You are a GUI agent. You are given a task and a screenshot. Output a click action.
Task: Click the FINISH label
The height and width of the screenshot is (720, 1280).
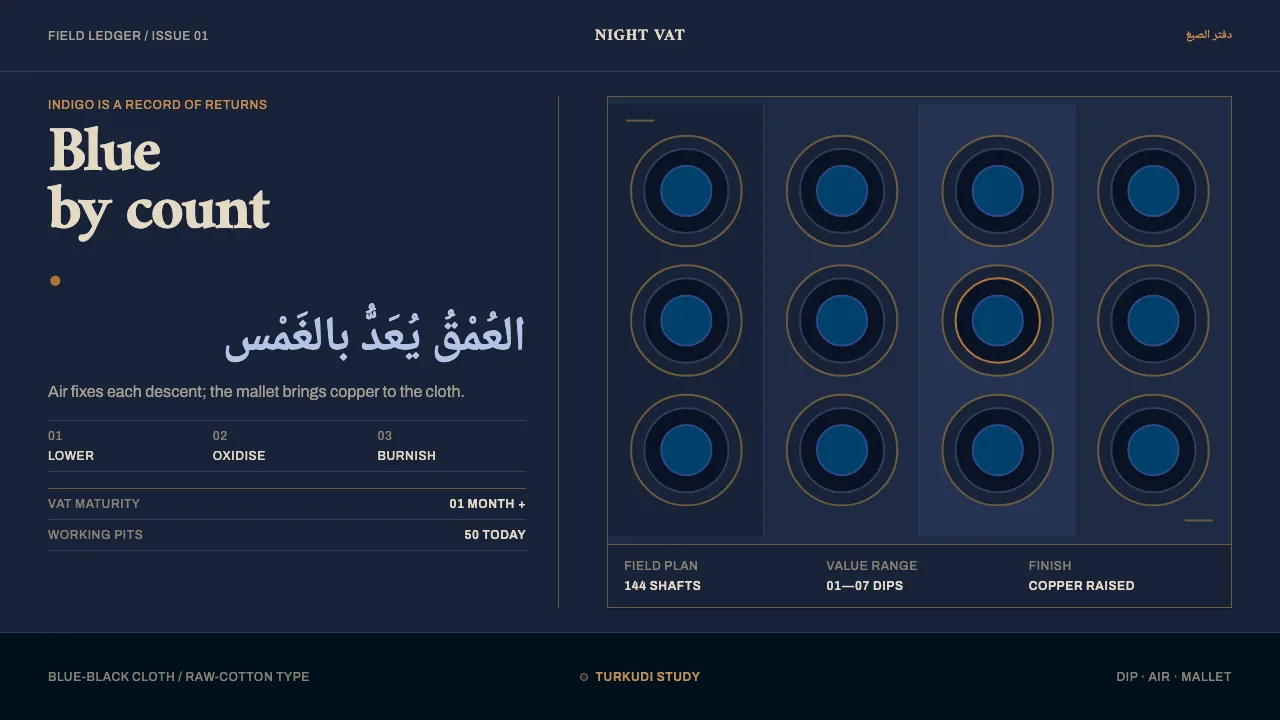coord(1049,566)
